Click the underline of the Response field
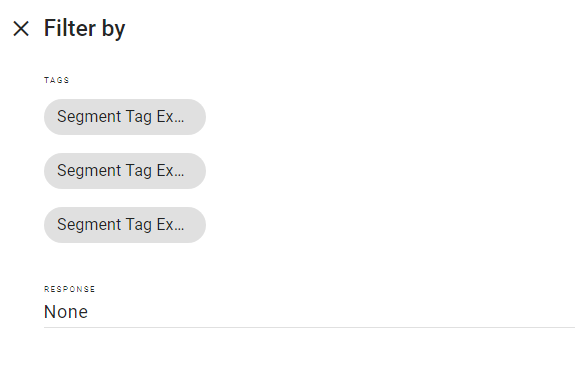The height and width of the screenshot is (366, 588). [x=309, y=327]
